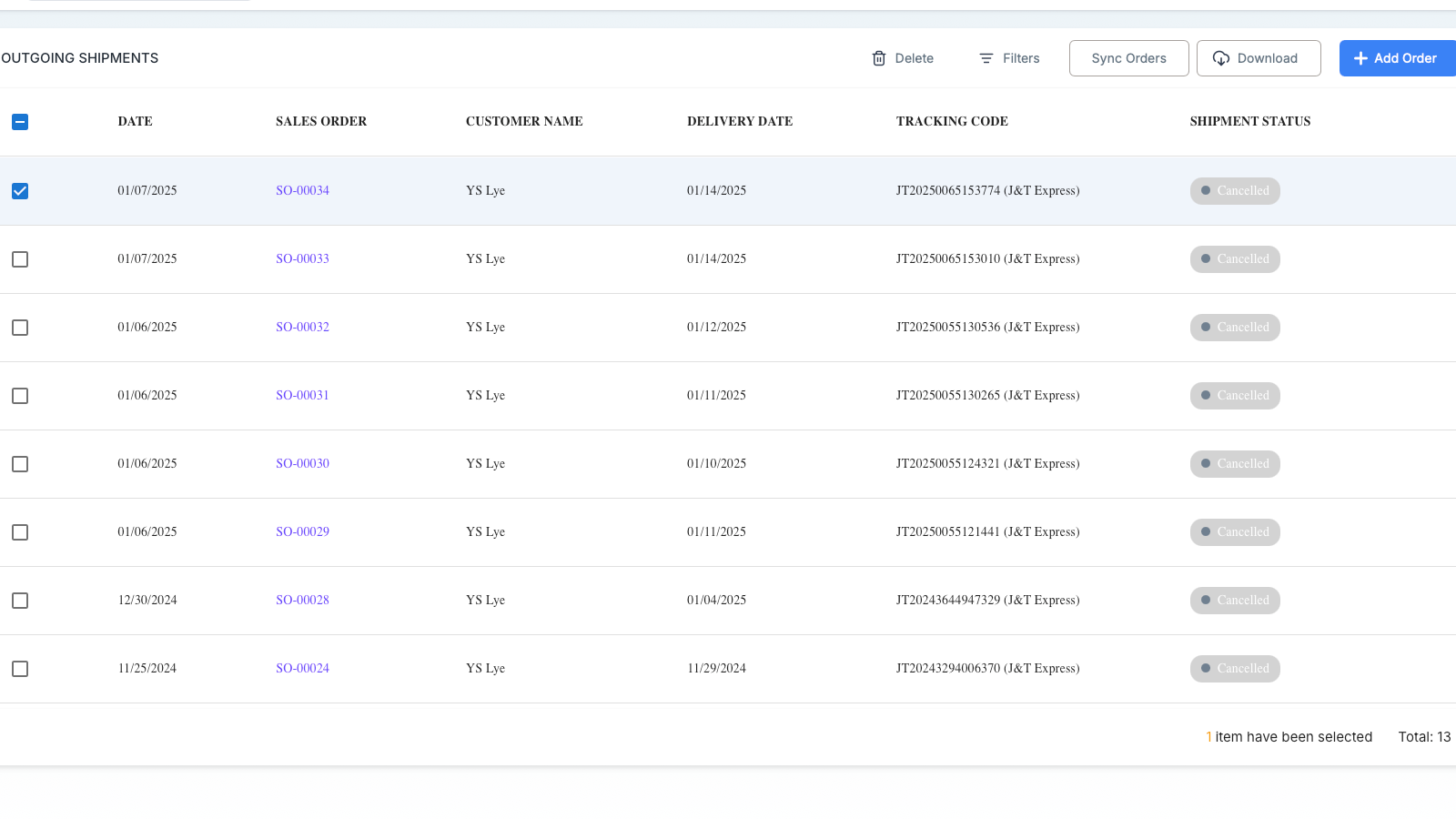Viewport: 1456px width, 819px height.
Task: Select the checkbox for order SO-00032
Action: tap(20, 328)
